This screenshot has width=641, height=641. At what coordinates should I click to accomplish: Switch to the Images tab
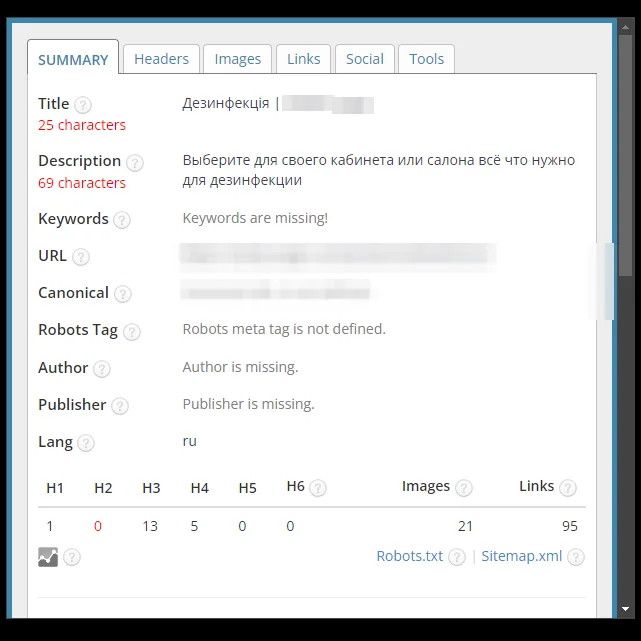pos(238,59)
